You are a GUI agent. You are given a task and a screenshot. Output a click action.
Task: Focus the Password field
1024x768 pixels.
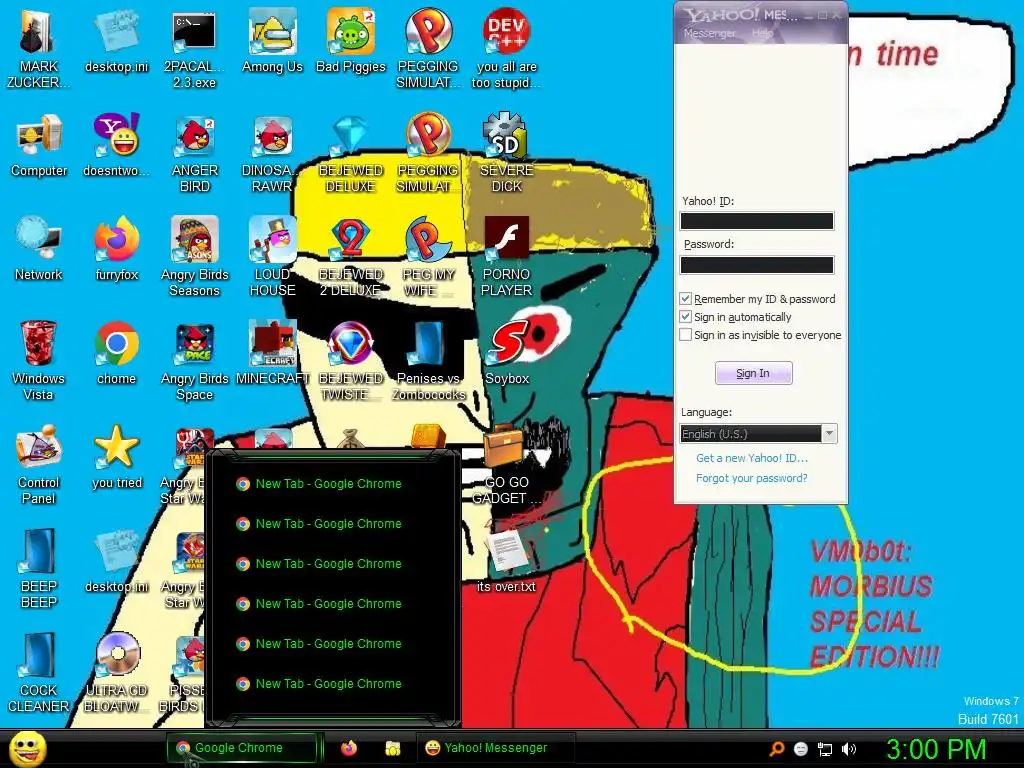(757, 265)
